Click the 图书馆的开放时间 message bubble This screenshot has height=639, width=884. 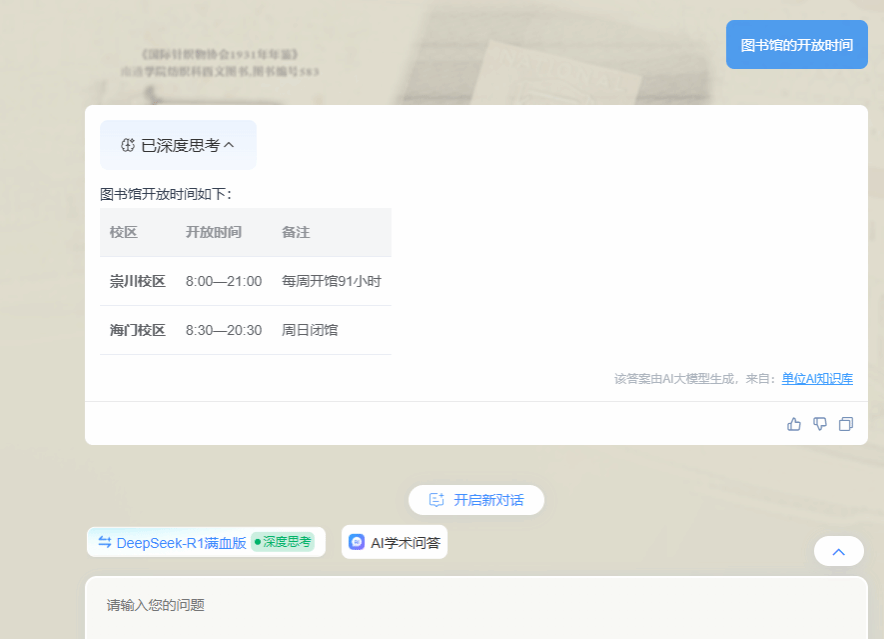(x=796, y=45)
